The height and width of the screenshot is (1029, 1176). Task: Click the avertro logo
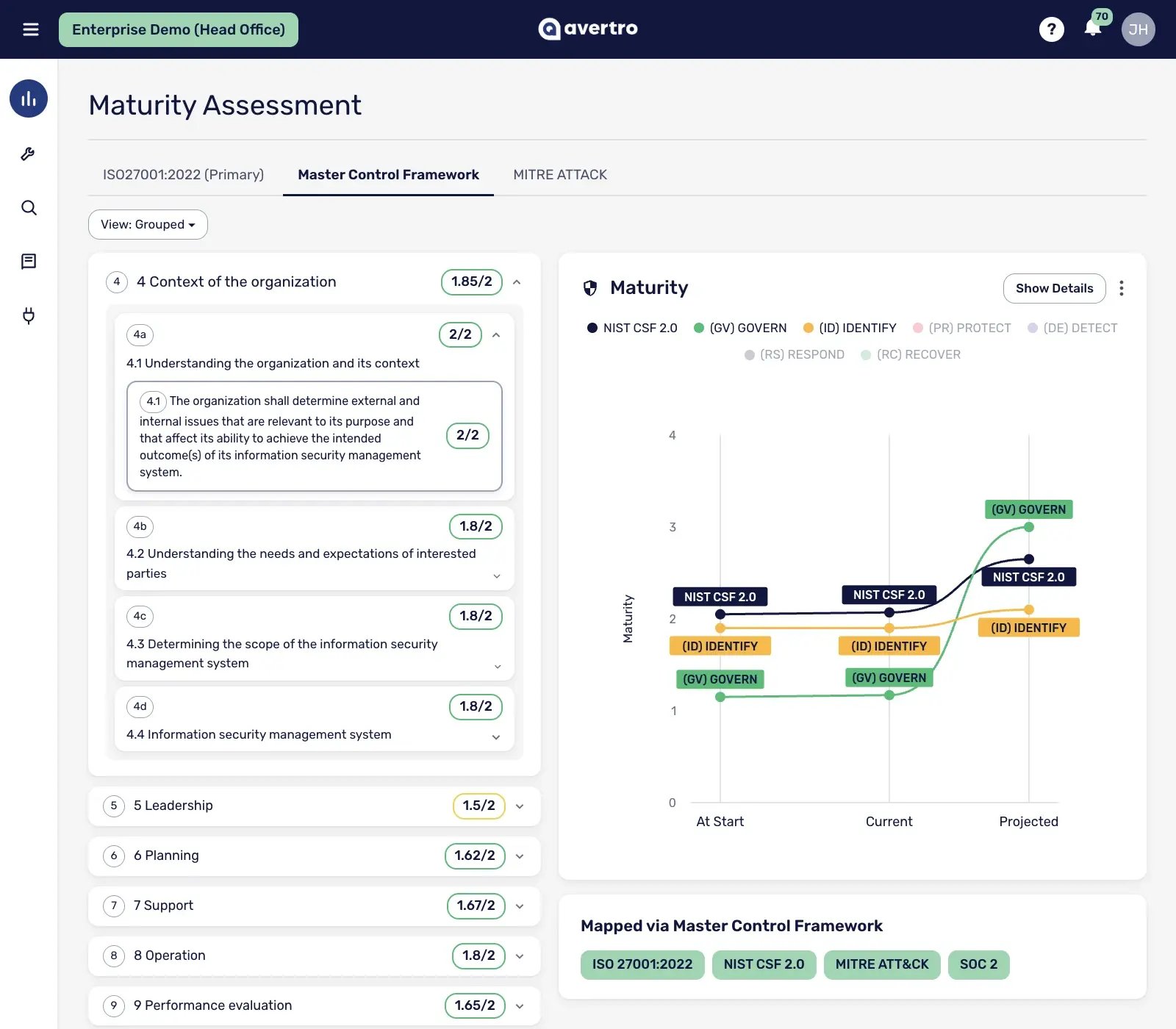(x=588, y=29)
